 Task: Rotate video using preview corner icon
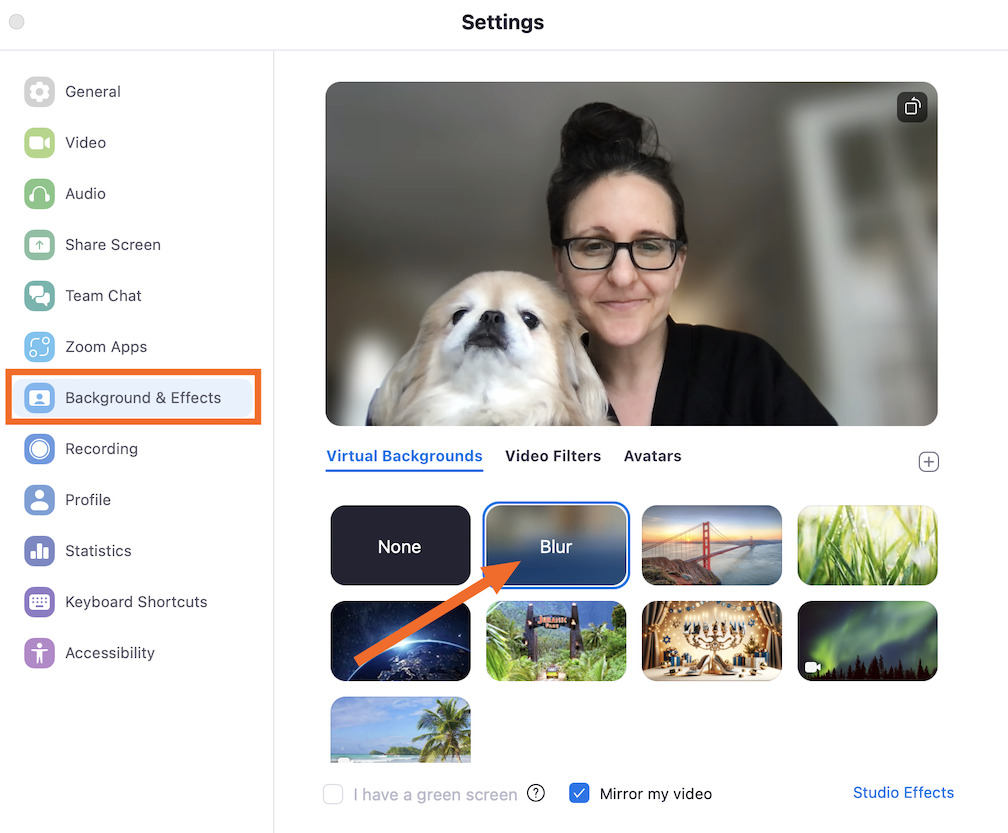click(x=911, y=107)
